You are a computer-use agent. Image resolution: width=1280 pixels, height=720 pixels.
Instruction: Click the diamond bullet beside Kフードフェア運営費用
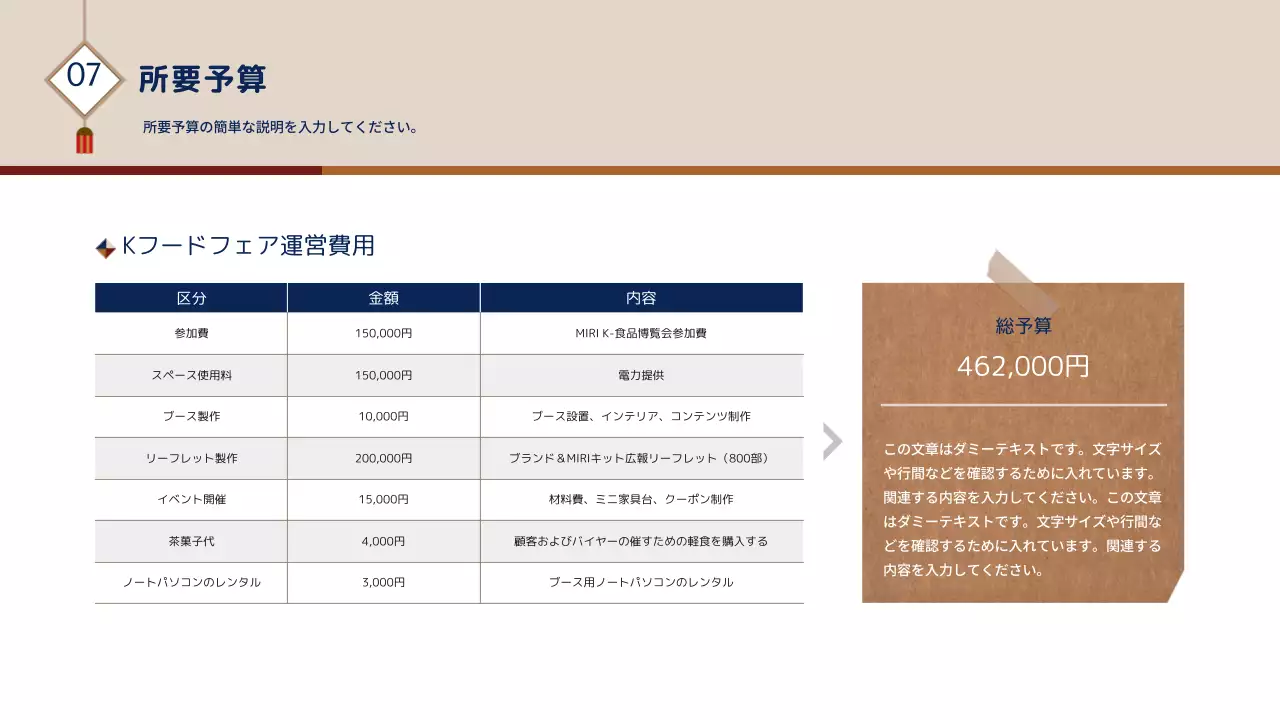click(105, 248)
